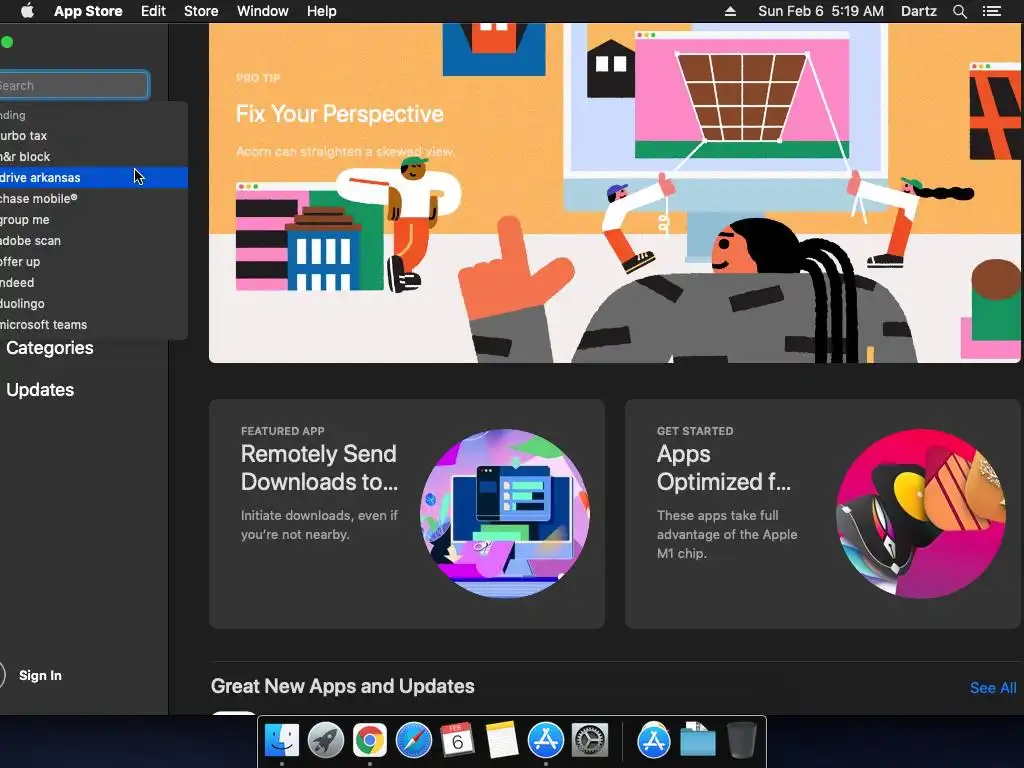Image resolution: width=1024 pixels, height=768 pixels.
Task: Click the eject icon in menu bar
Action: tap(731, 11)
